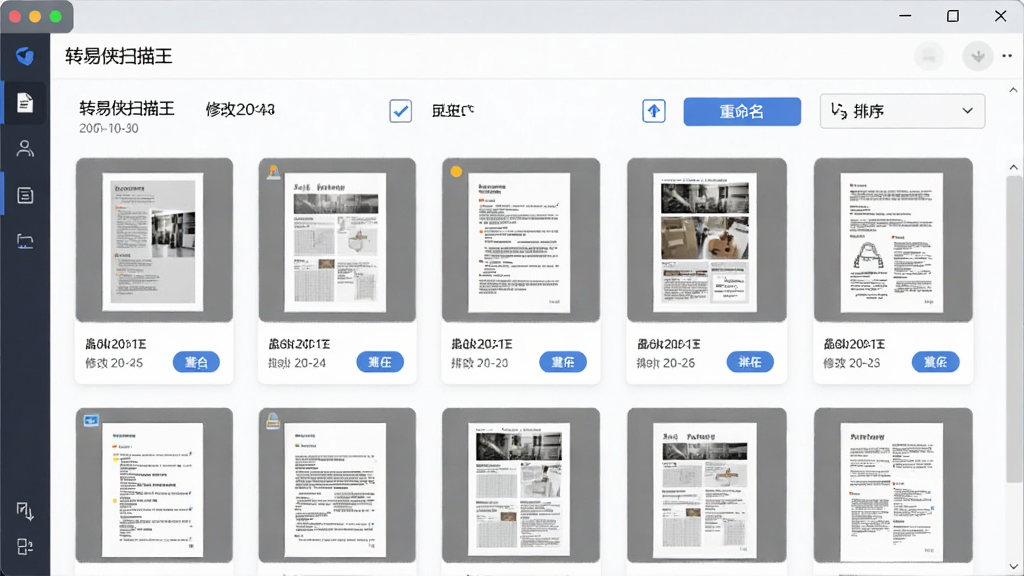The image size is (1024, 576).
Task: Select the list view icon in sidebar
Action: tap(25, 195)
